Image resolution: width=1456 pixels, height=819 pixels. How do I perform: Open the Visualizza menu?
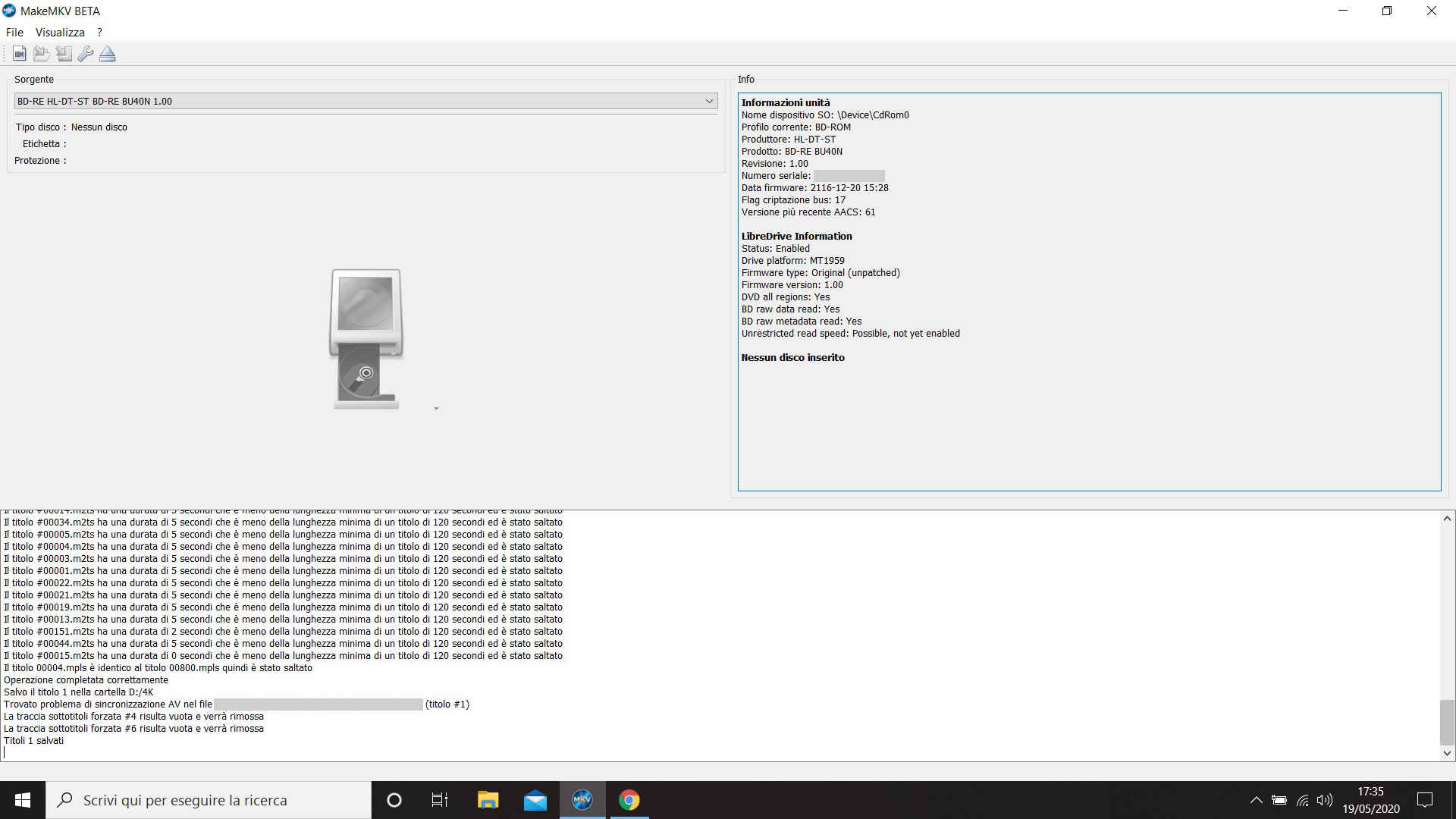60,33
